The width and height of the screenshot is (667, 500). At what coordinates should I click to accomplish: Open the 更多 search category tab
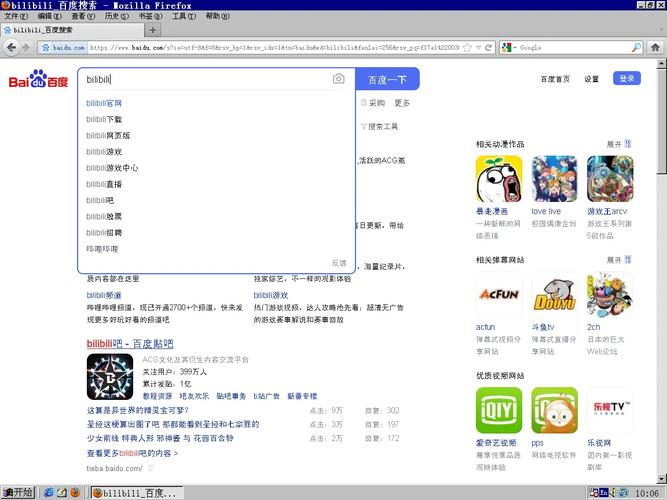pos(402,103)
